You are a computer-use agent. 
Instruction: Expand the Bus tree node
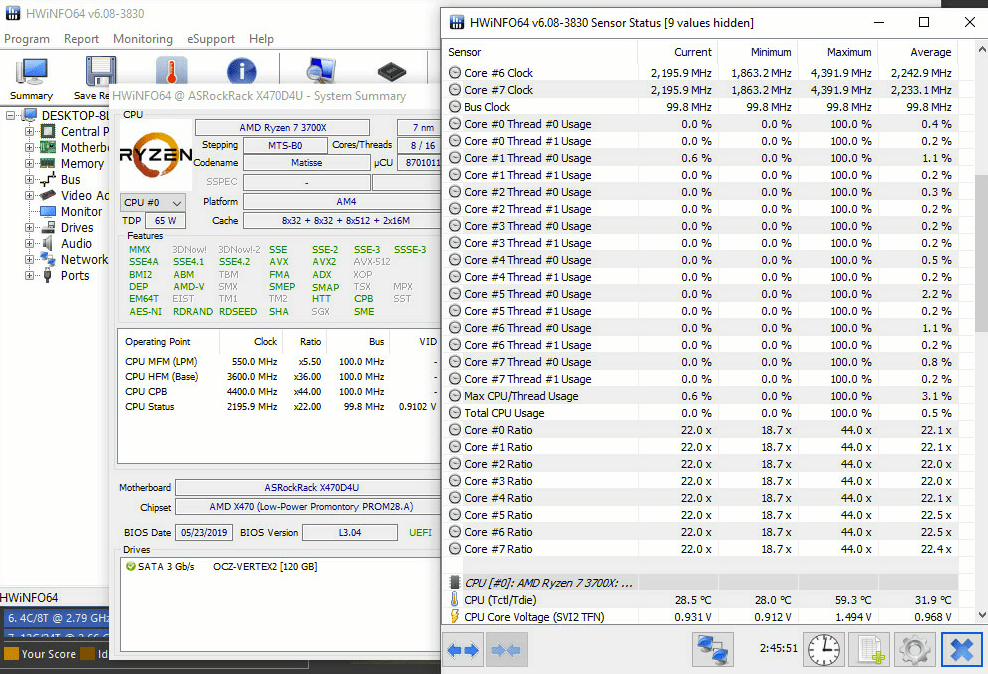point(29,180)
